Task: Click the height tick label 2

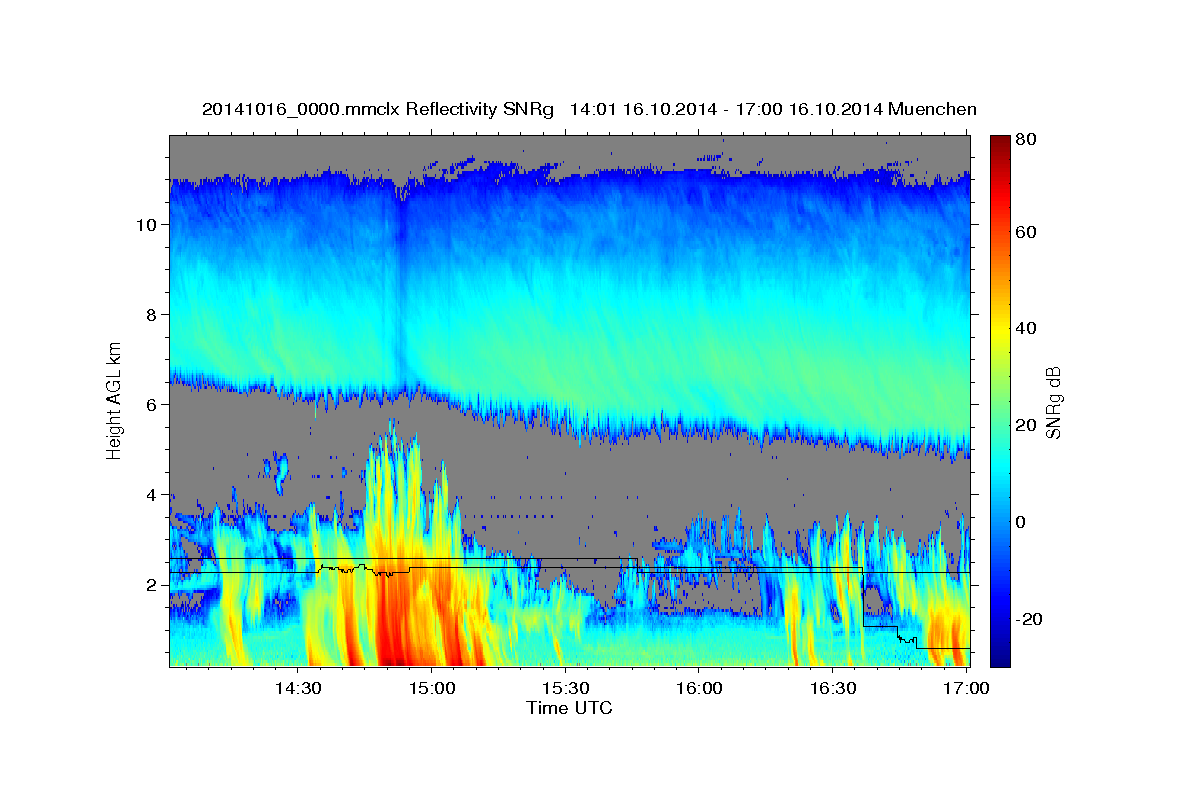Action: click(151, 585)
